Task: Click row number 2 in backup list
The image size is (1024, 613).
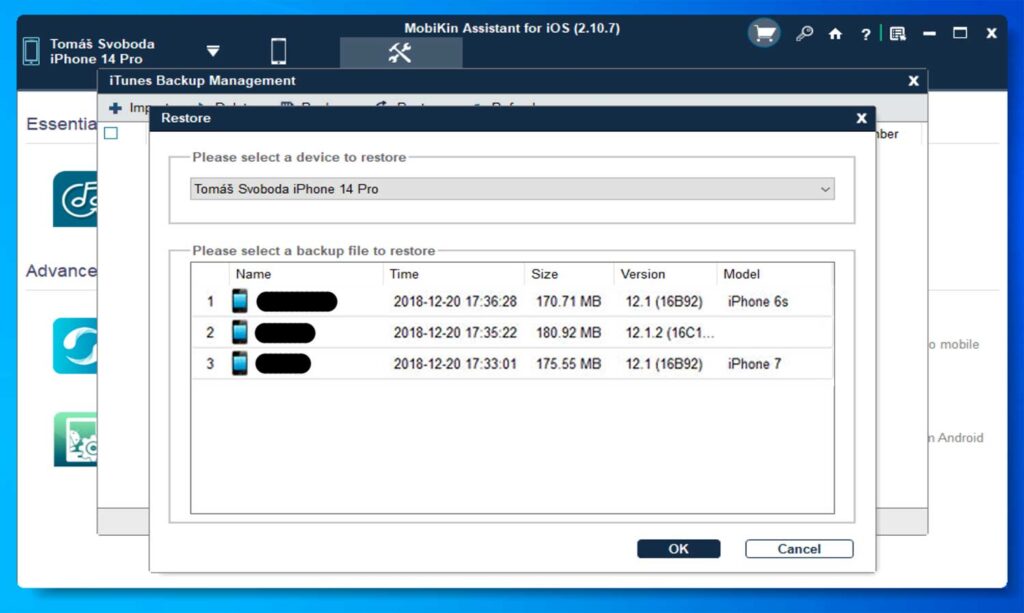Action: click(210, 333)
